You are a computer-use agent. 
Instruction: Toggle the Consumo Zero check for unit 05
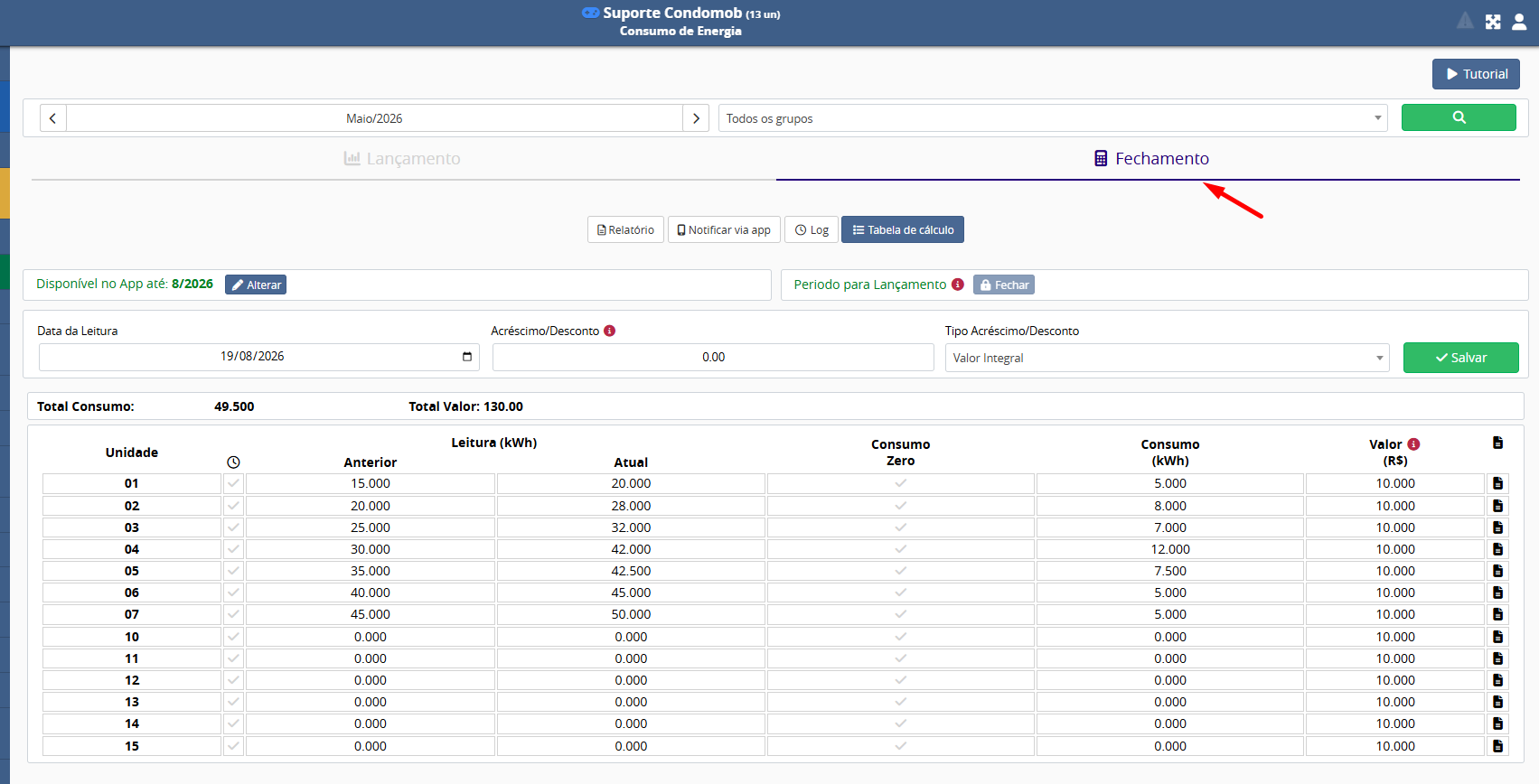[x=900, y=571]
